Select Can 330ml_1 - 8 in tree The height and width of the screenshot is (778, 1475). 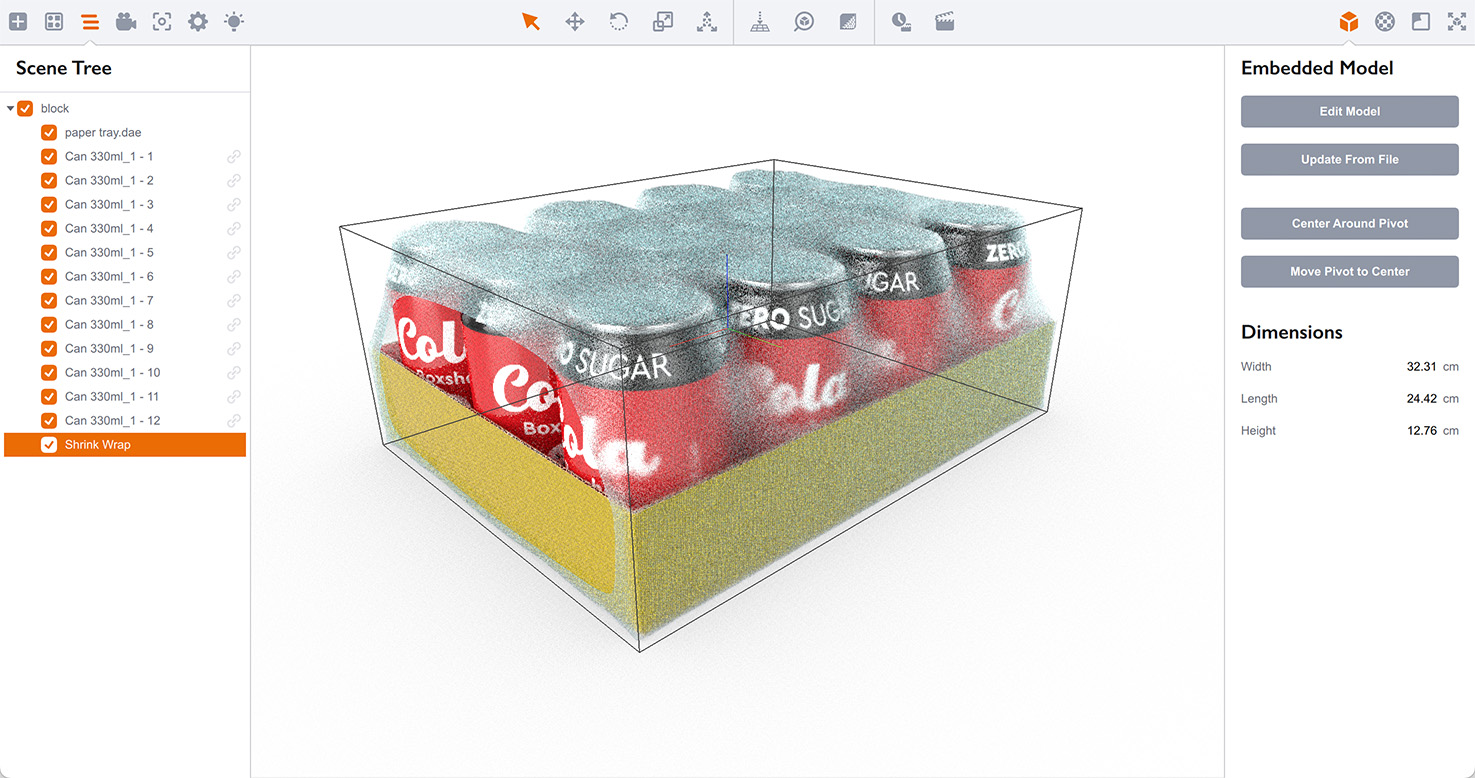109,324
